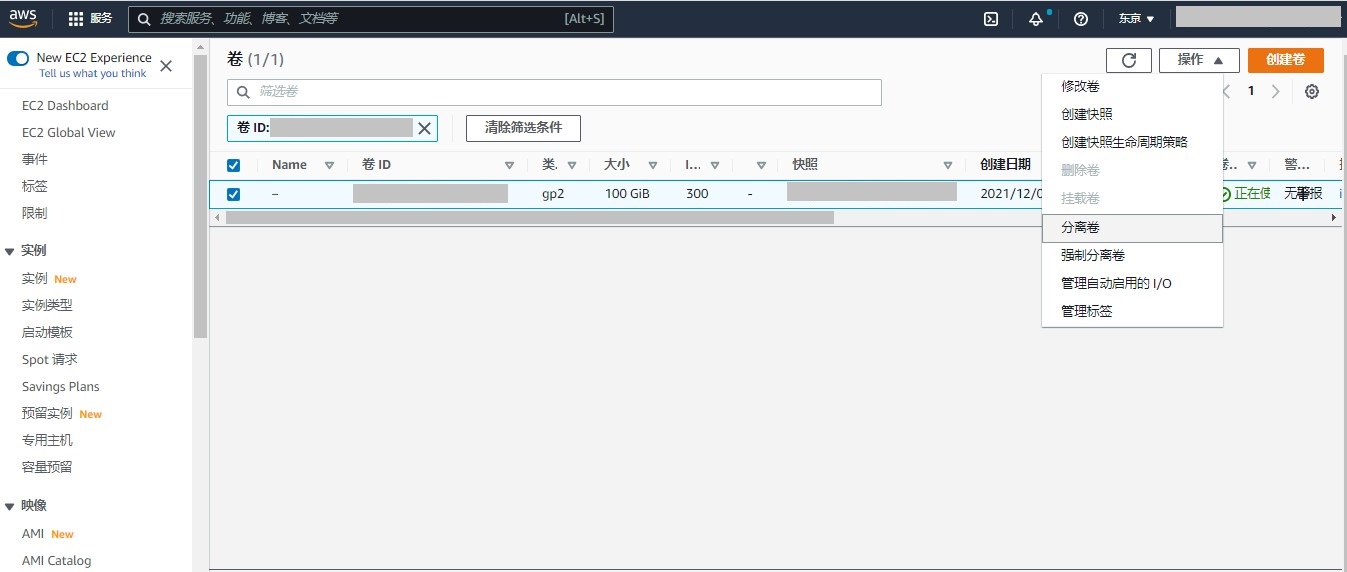This screenshot has width=1347, height=572.
Task: Click the 创建卷 button
Action: point(1286,60)
